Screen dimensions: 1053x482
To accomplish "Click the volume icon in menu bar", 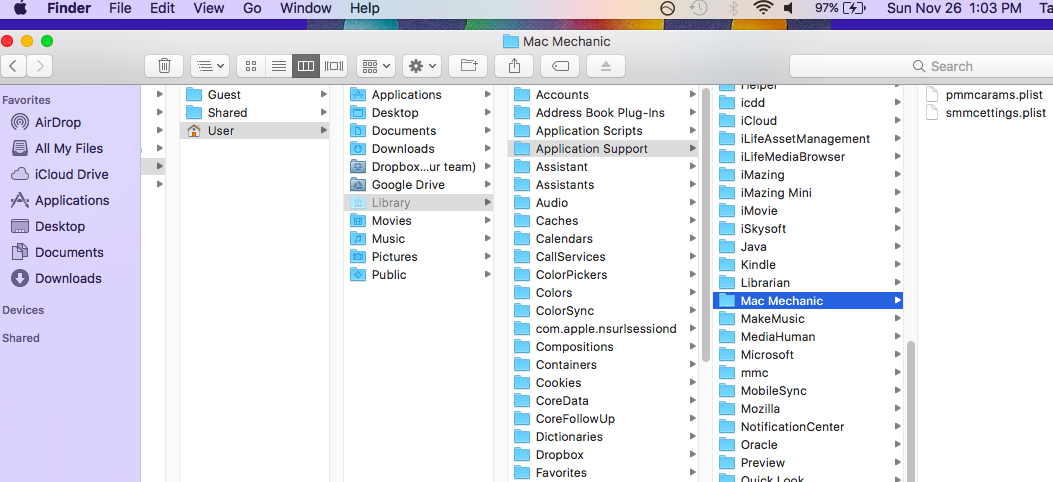I will [788, 9].
